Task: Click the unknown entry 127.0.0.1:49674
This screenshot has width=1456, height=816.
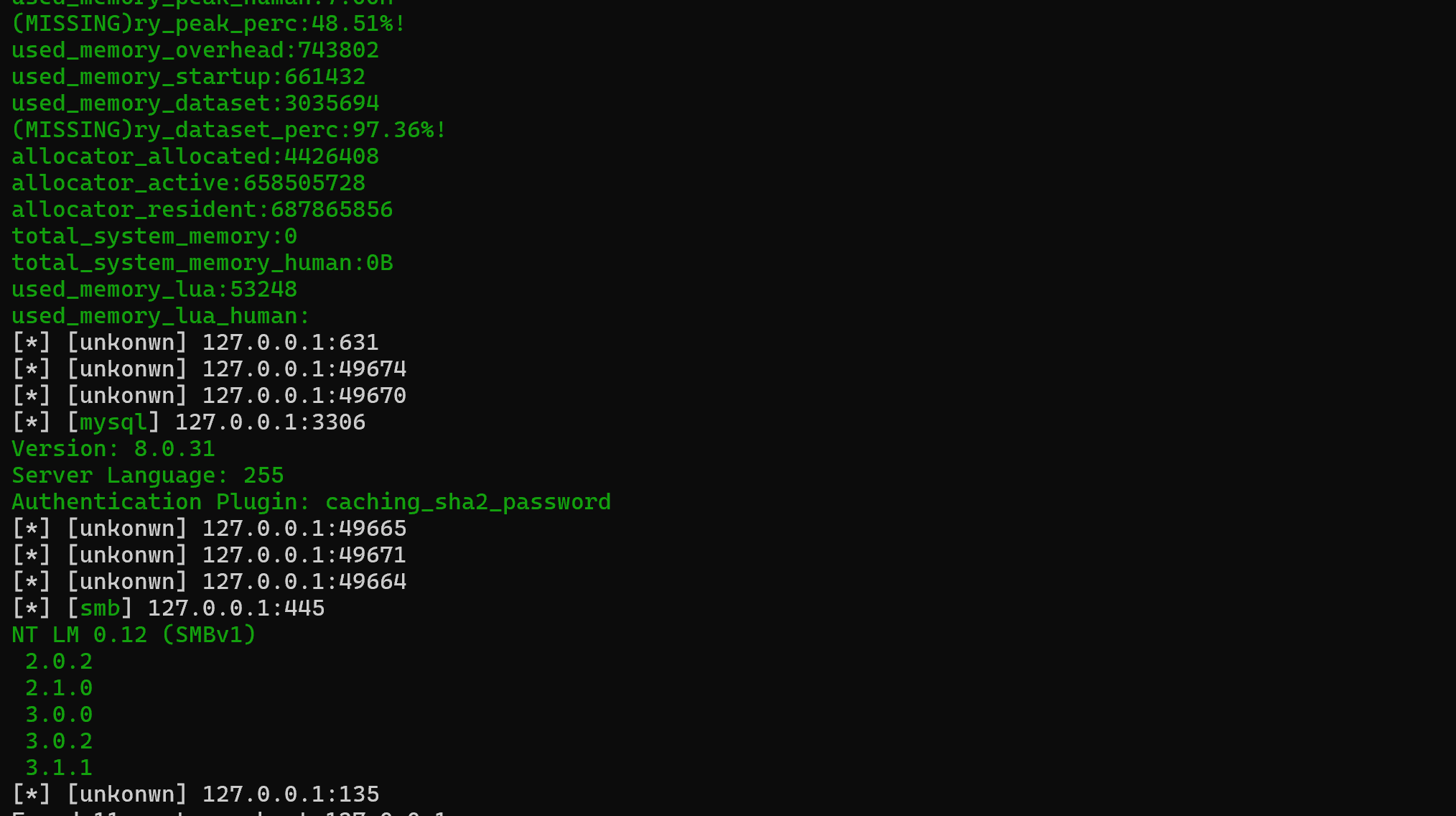Action: pyautogui.click(x=210, y=369)
